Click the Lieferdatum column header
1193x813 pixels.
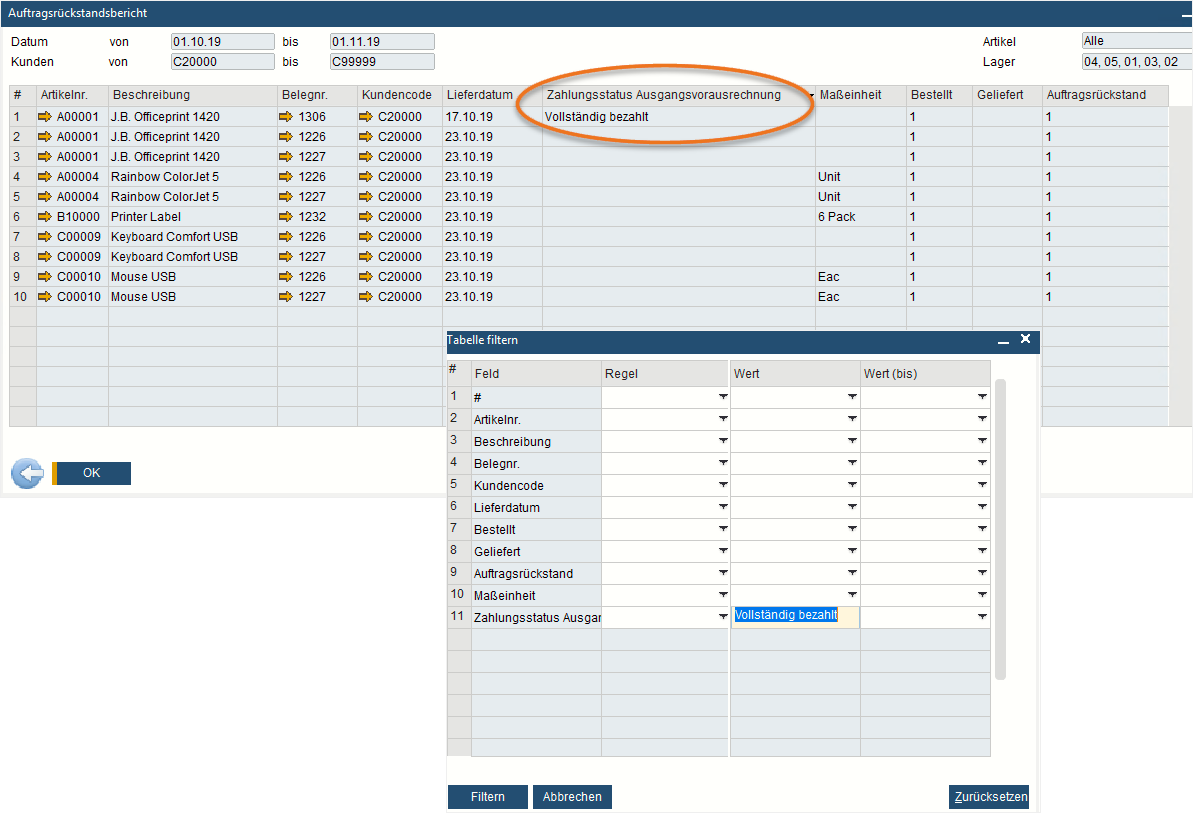pos(492,95)
